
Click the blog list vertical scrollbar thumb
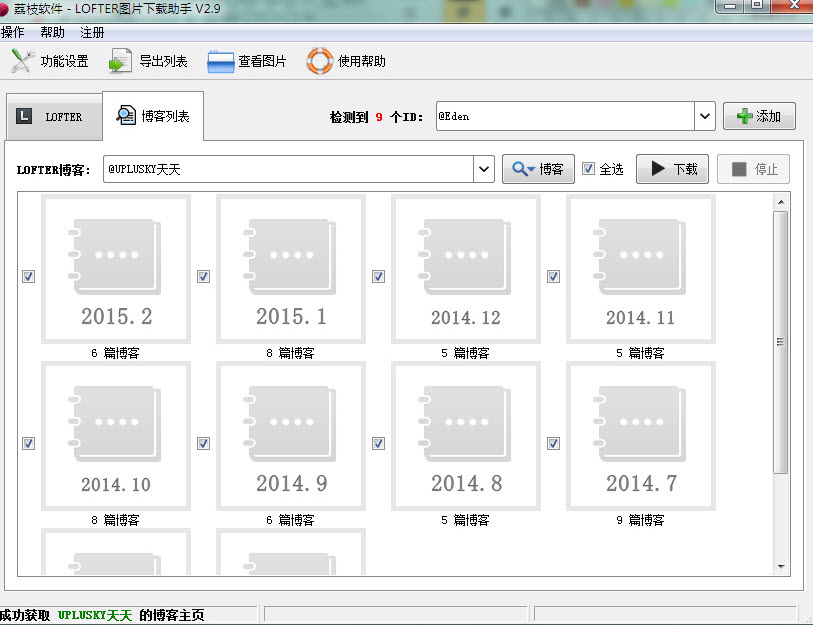(x=780, y=342)
